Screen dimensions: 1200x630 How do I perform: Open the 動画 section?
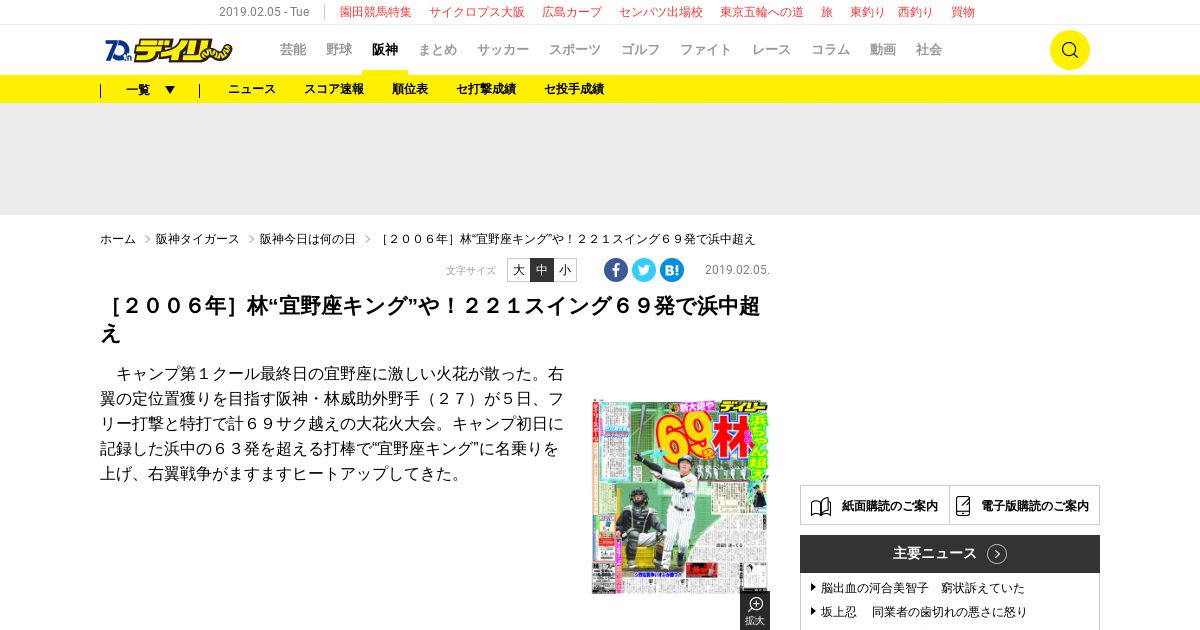883,50
